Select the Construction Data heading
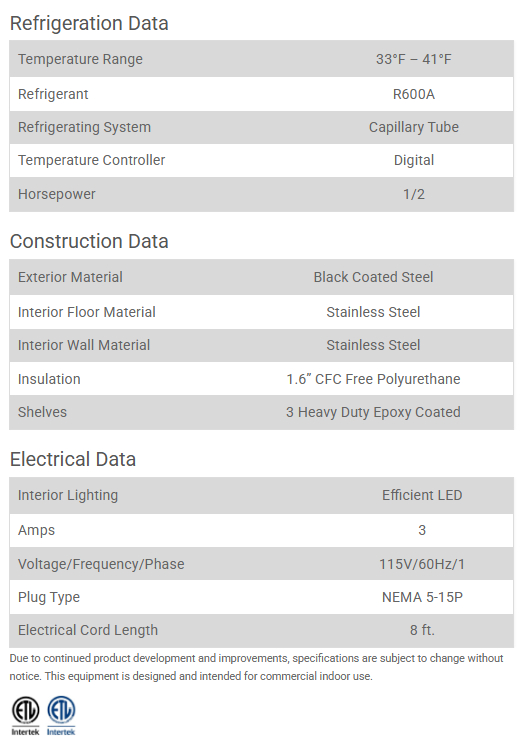Viewport: 529px width, 752px height. click(89, 241)
